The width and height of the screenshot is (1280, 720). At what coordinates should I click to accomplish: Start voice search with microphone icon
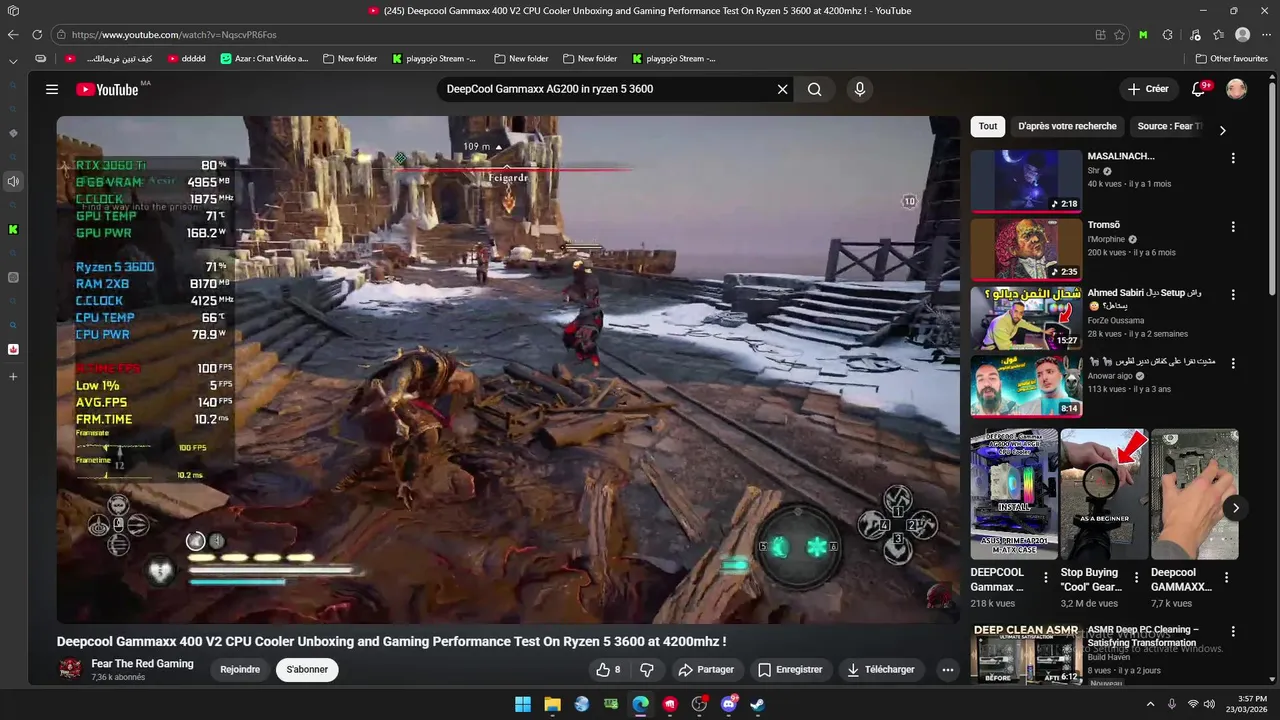tap(859, 89)
